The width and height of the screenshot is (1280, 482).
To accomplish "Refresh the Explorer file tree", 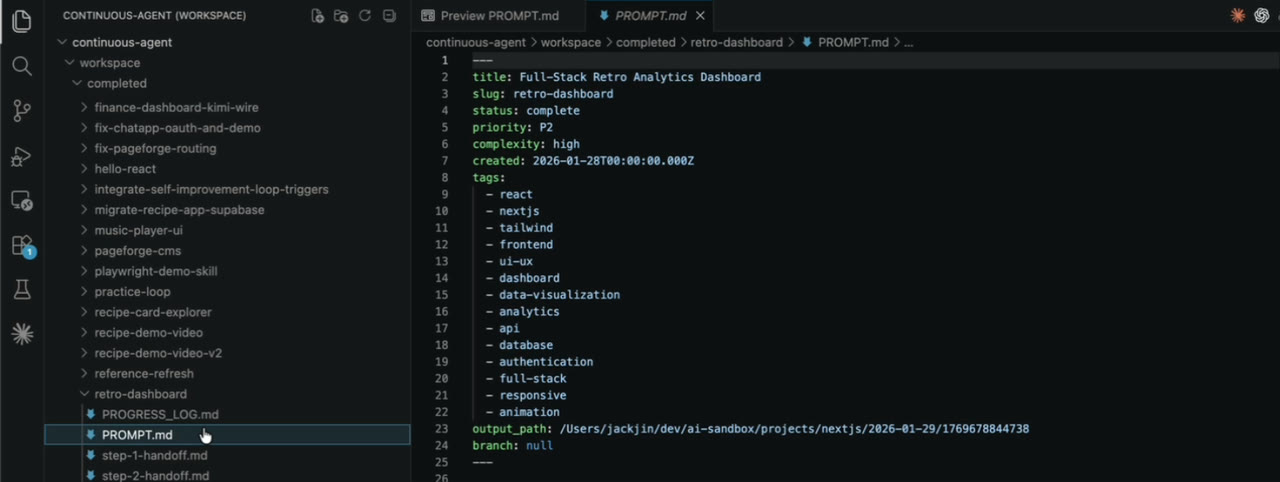I will (365, 16).
